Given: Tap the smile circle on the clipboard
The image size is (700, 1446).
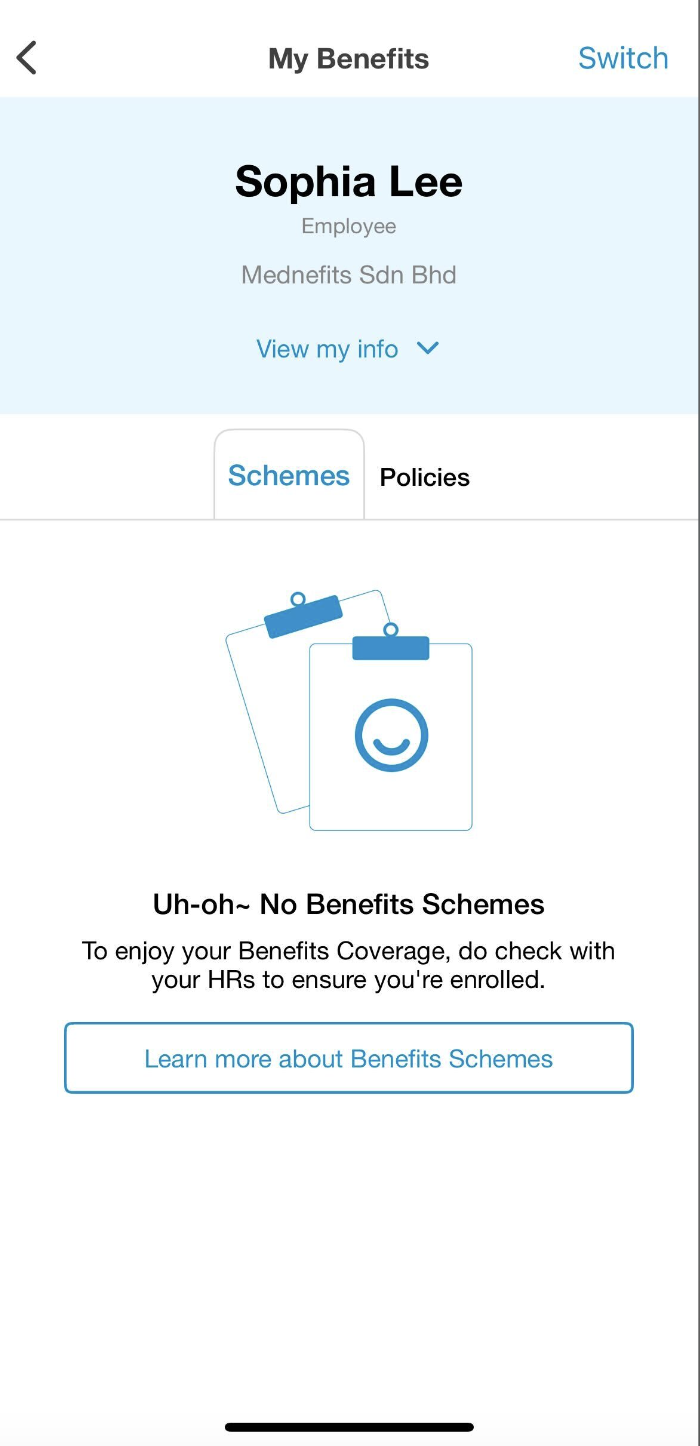Looking at the screenshot, I should [391, 735].
